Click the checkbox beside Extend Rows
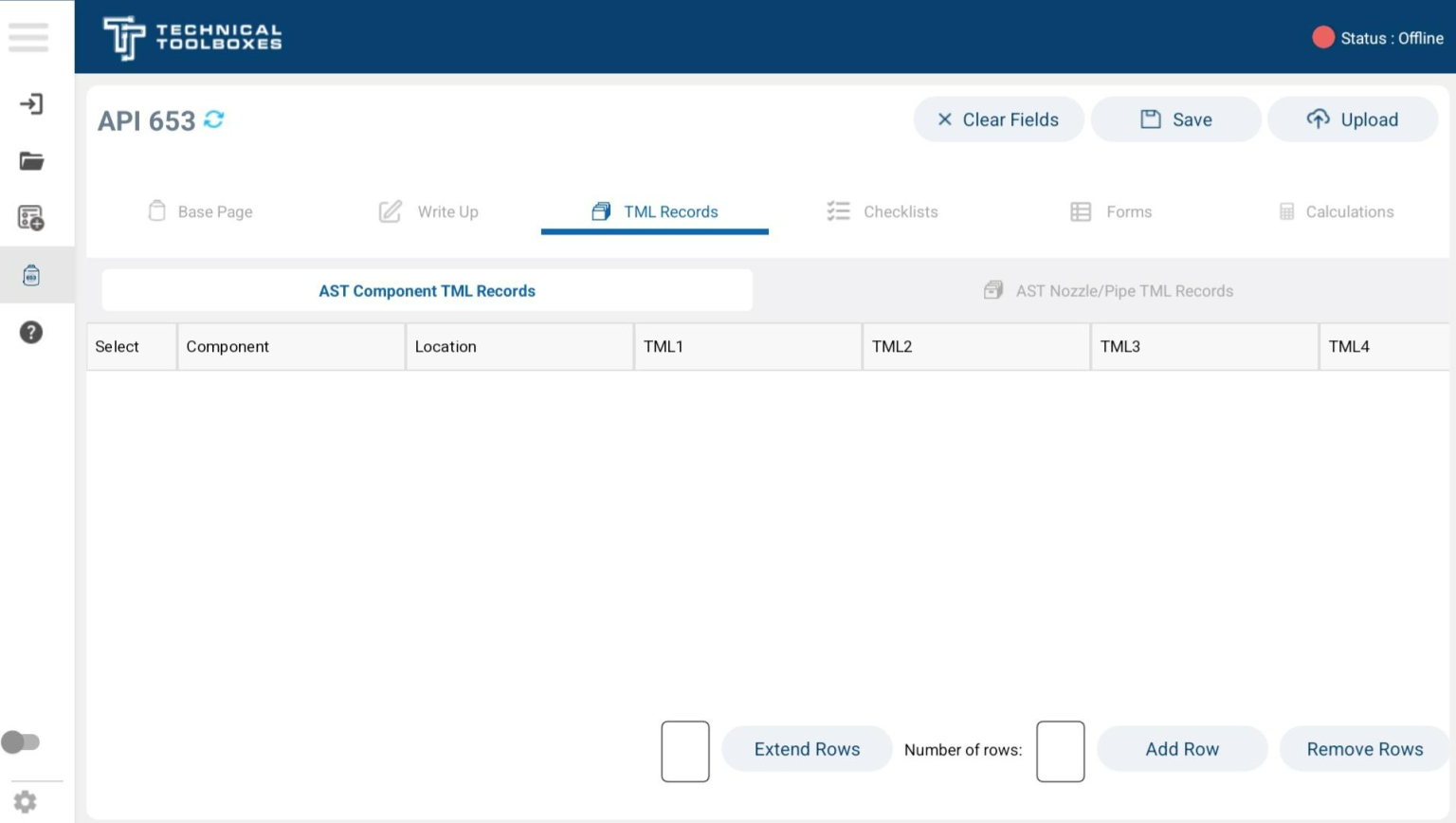This screenshot has width=1456, height=823. point(684,751)
